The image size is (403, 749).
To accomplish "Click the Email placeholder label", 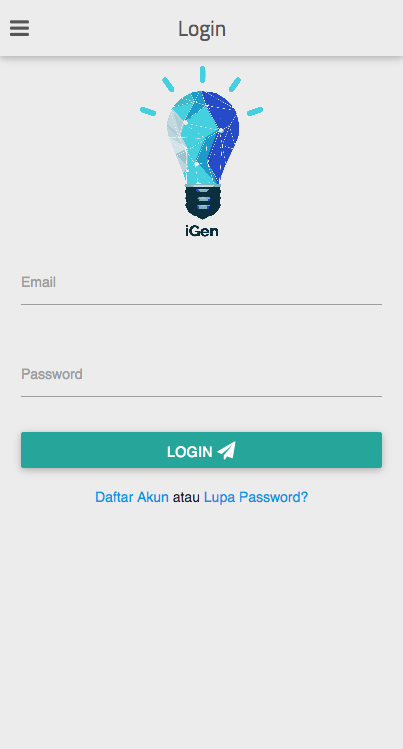I will pyautogui.click(x=39, y=282).
